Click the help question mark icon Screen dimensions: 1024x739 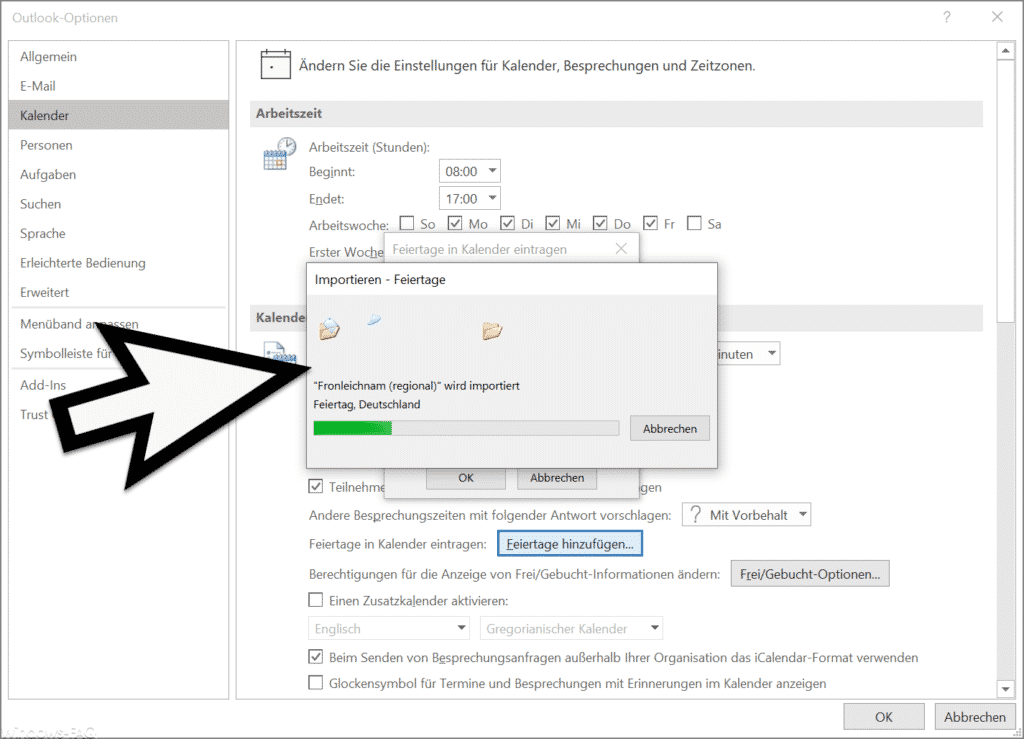pos(947,18)
